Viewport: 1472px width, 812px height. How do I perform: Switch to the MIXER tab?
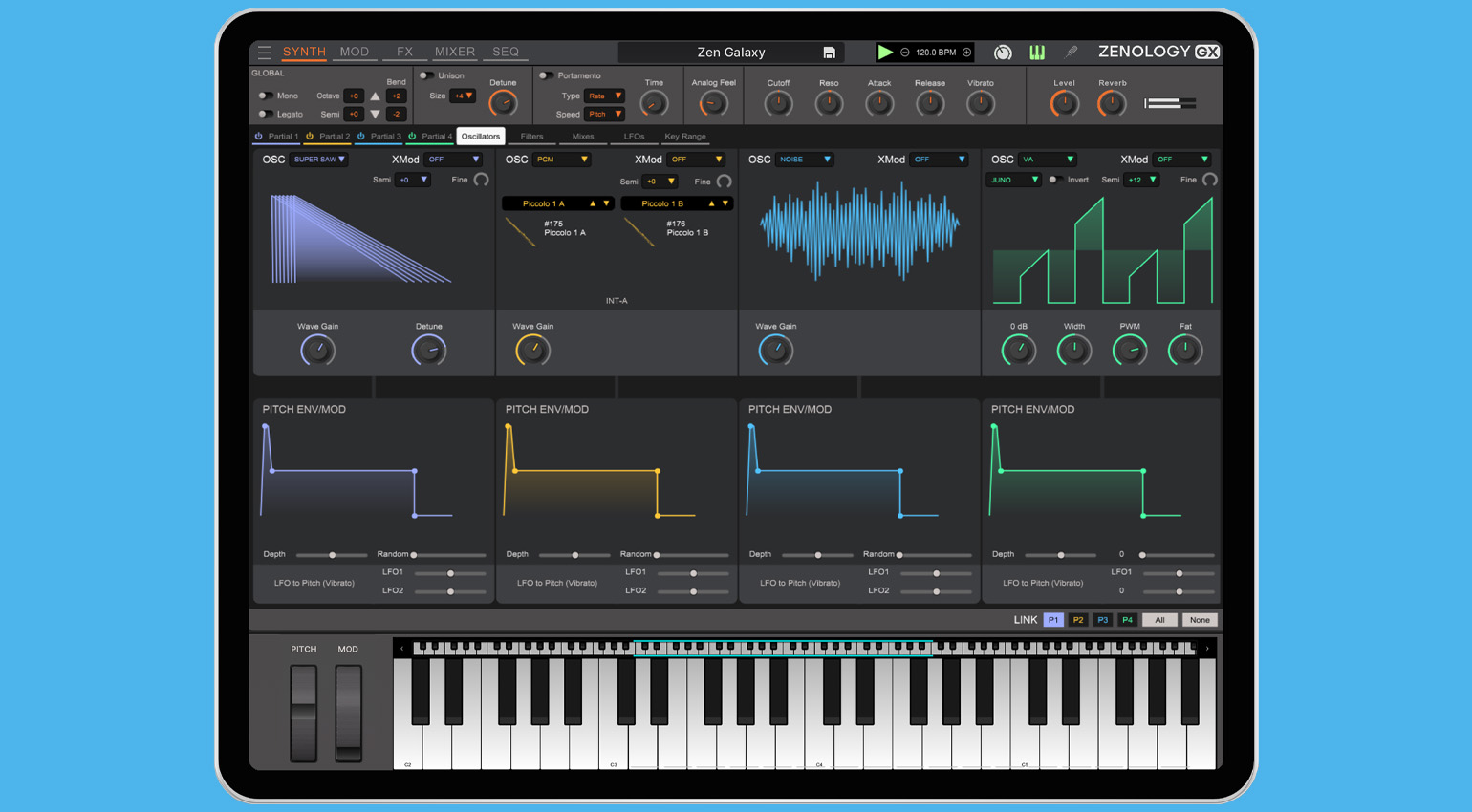454,53
